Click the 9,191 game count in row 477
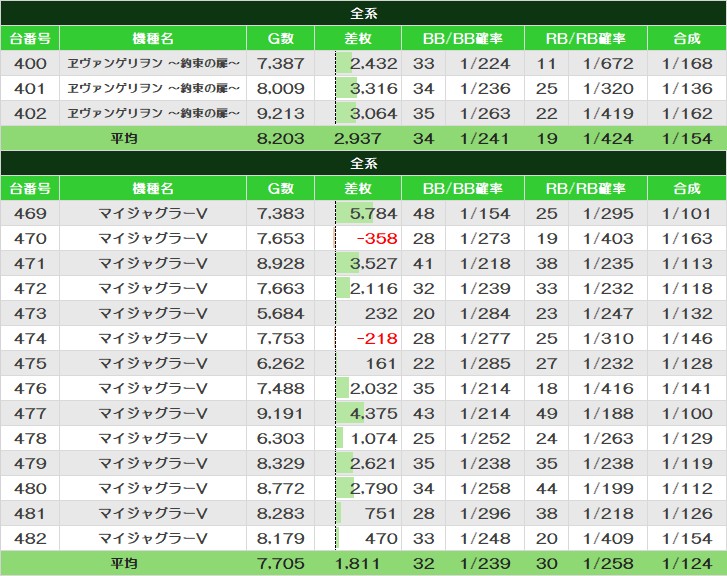 (281, 414)
